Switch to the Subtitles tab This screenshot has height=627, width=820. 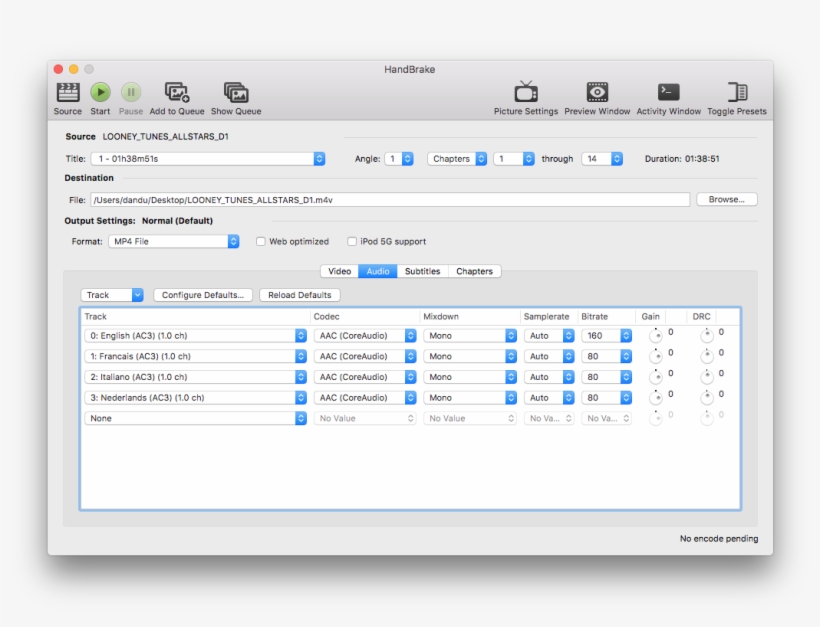(x=421, y=270)
